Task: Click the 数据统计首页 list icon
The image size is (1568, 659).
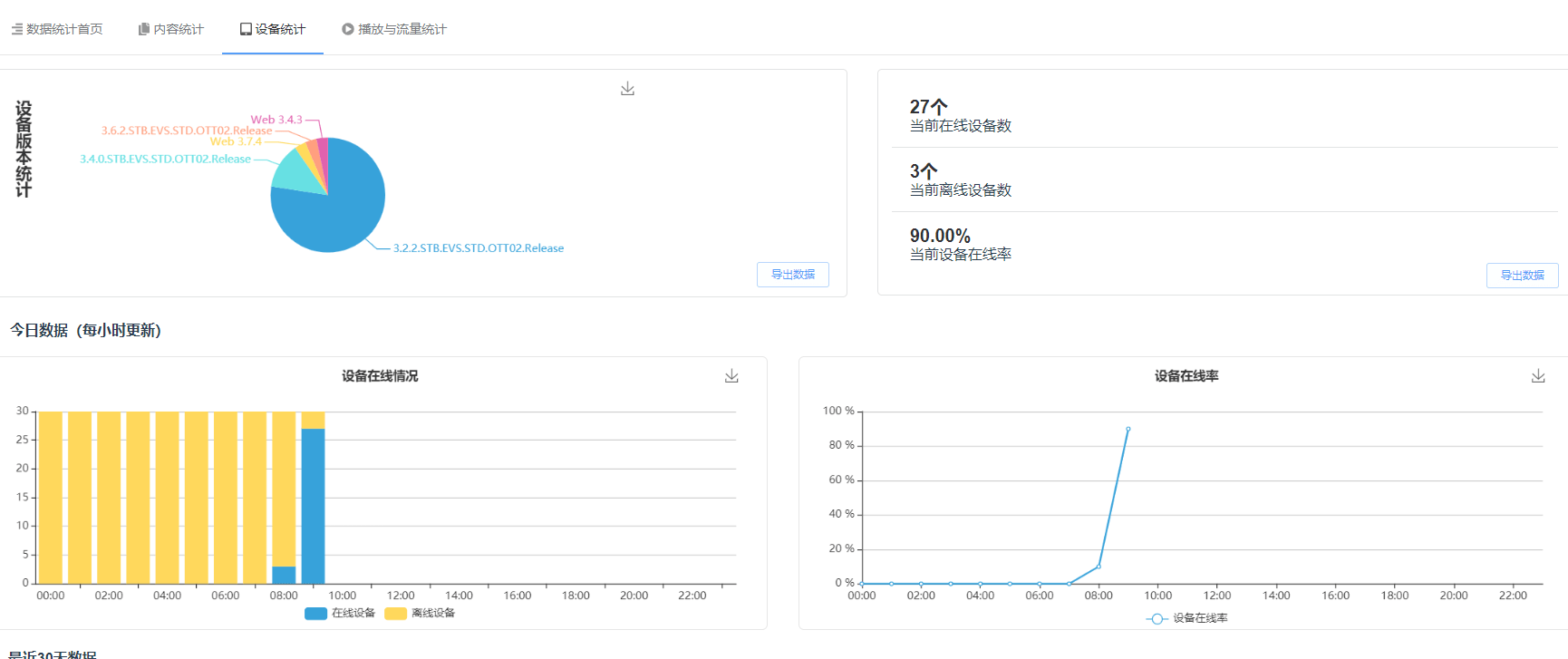Action: pos(17,29)
